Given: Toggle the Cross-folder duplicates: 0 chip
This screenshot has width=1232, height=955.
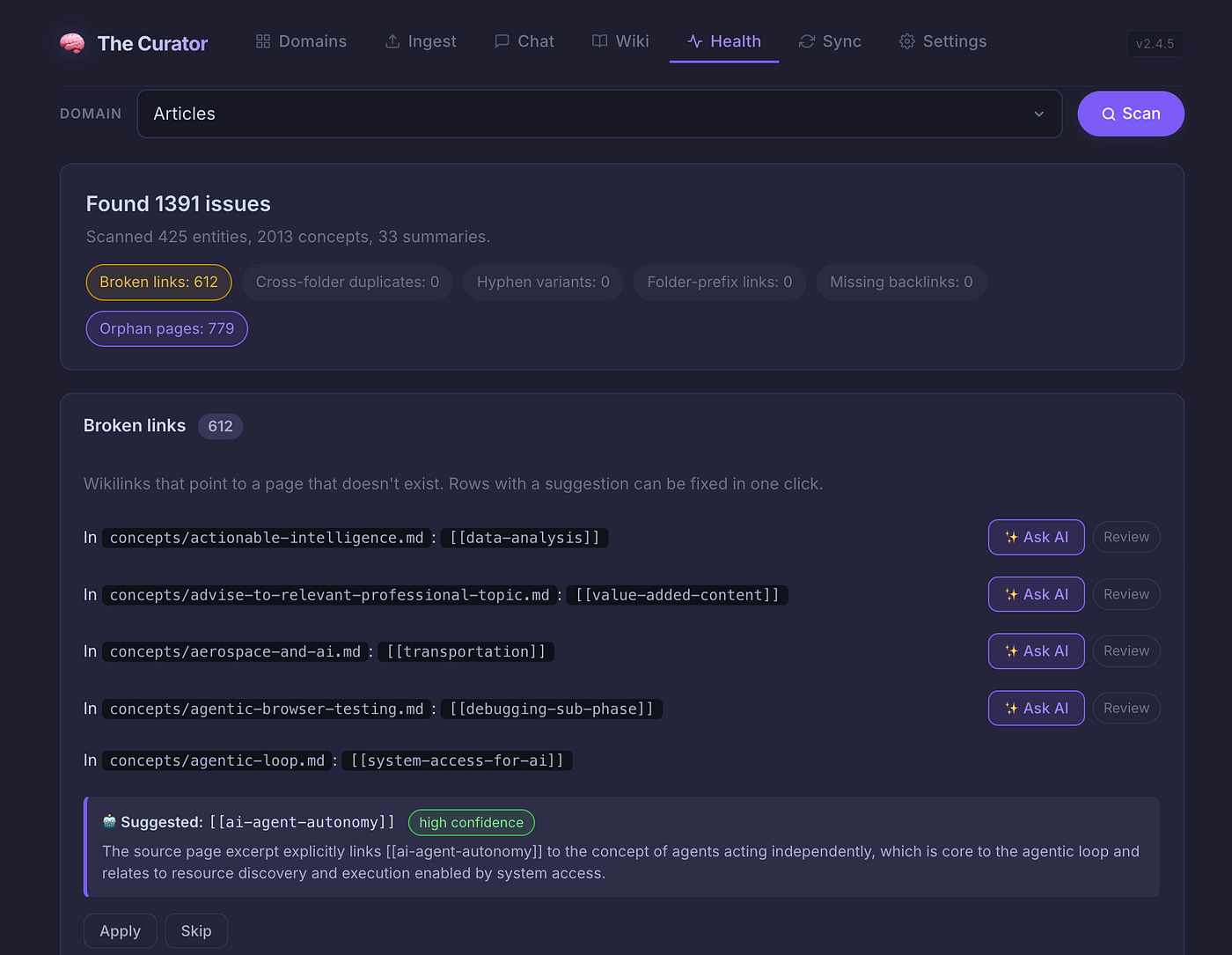Looking at the screenshot, I should [x=348, y=282].
